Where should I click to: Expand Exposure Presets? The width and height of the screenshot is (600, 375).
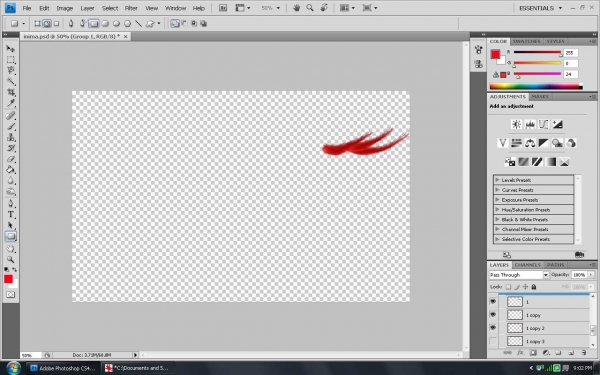[x=497, y=200]
